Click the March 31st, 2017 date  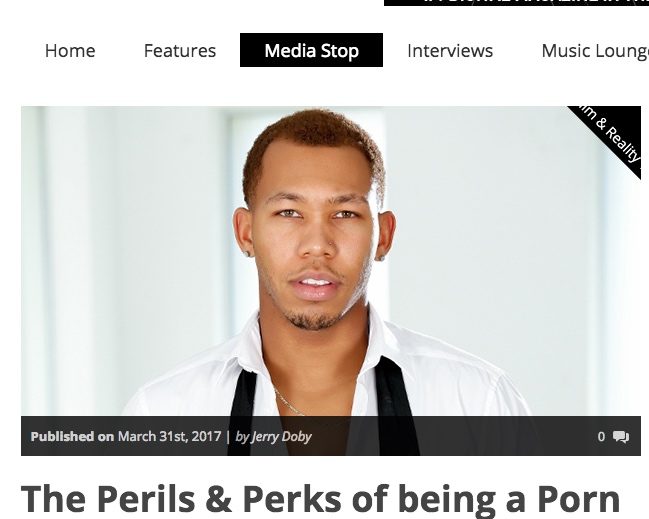point(170,436)
